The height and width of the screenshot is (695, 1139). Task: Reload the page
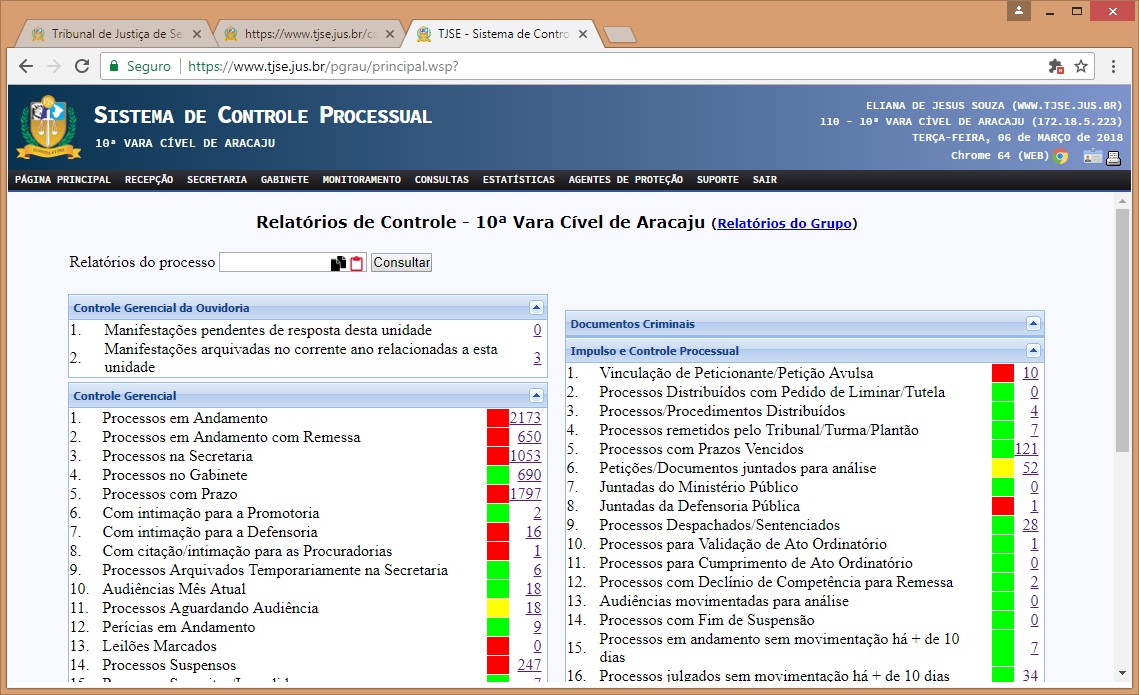click(80, 66)
